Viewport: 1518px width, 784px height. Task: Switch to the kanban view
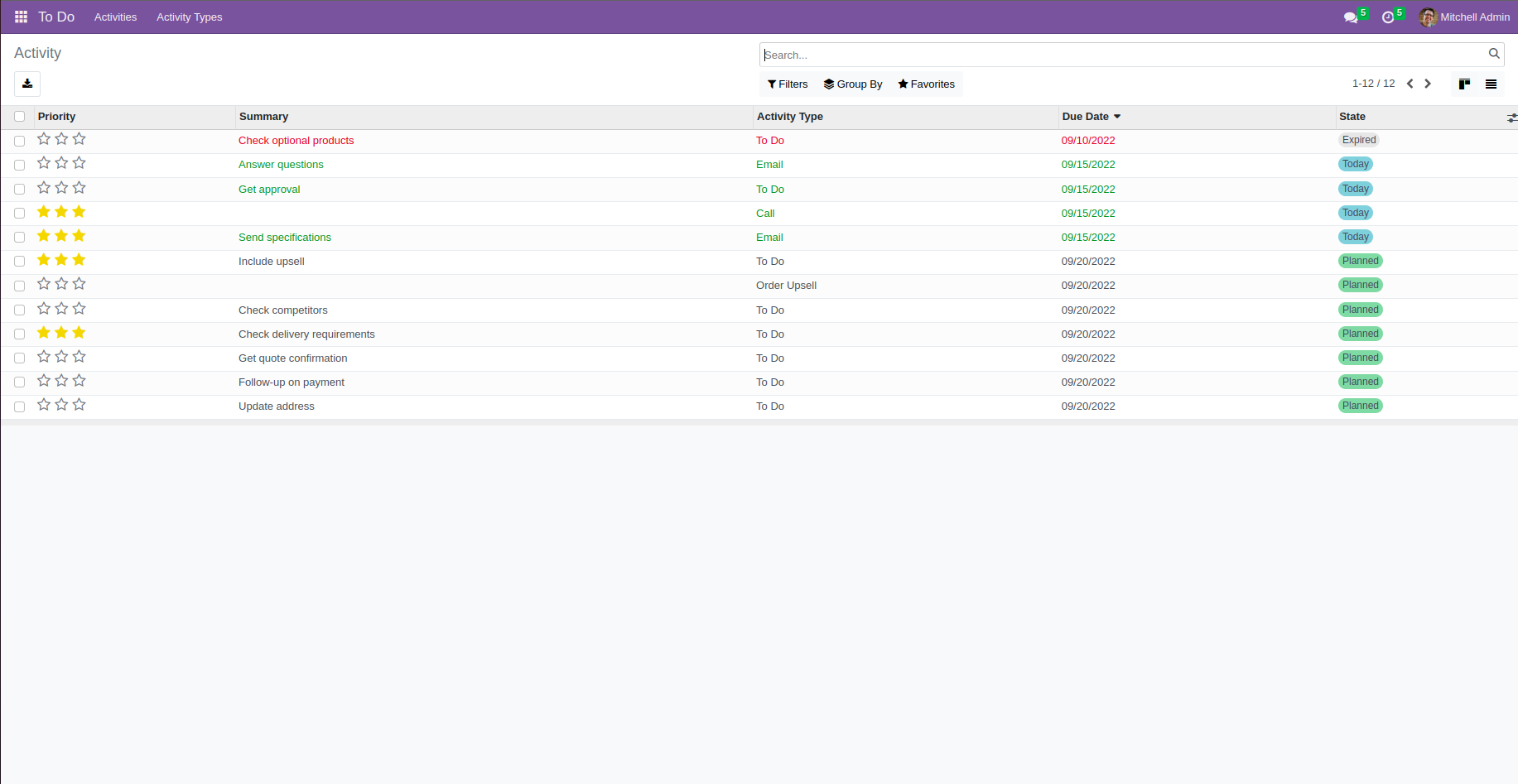coord(1464,84)
